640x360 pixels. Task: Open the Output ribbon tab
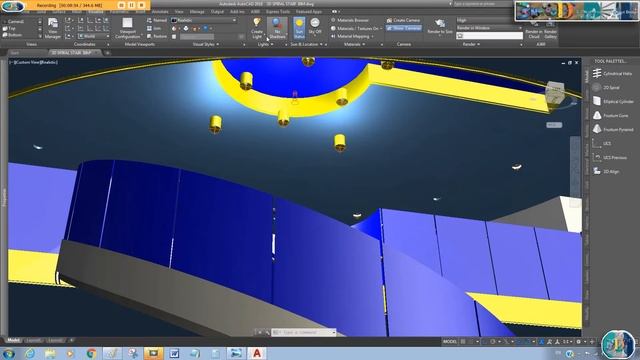(217, 12)
